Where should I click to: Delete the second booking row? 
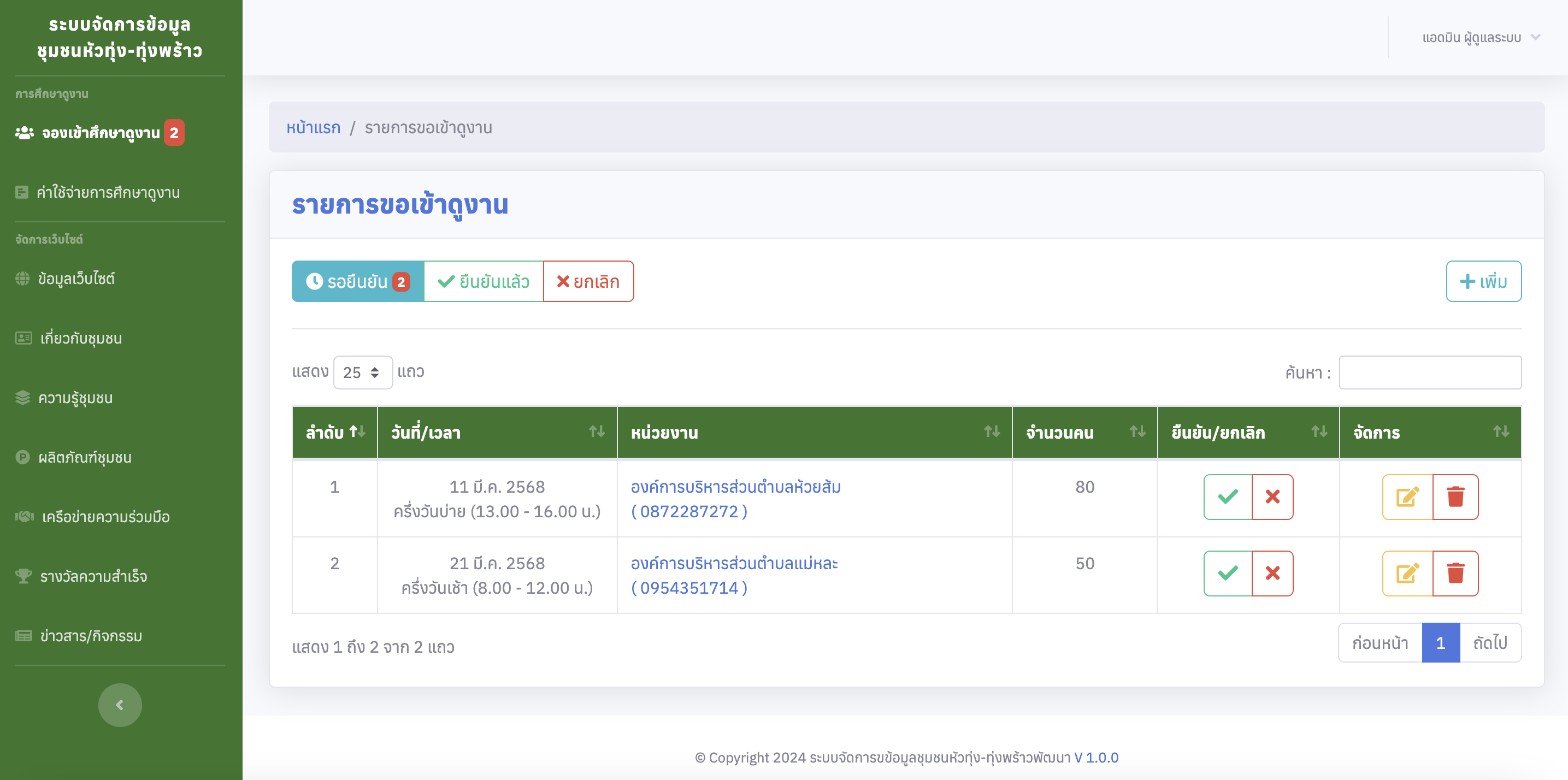click(x=1455, y=573)
